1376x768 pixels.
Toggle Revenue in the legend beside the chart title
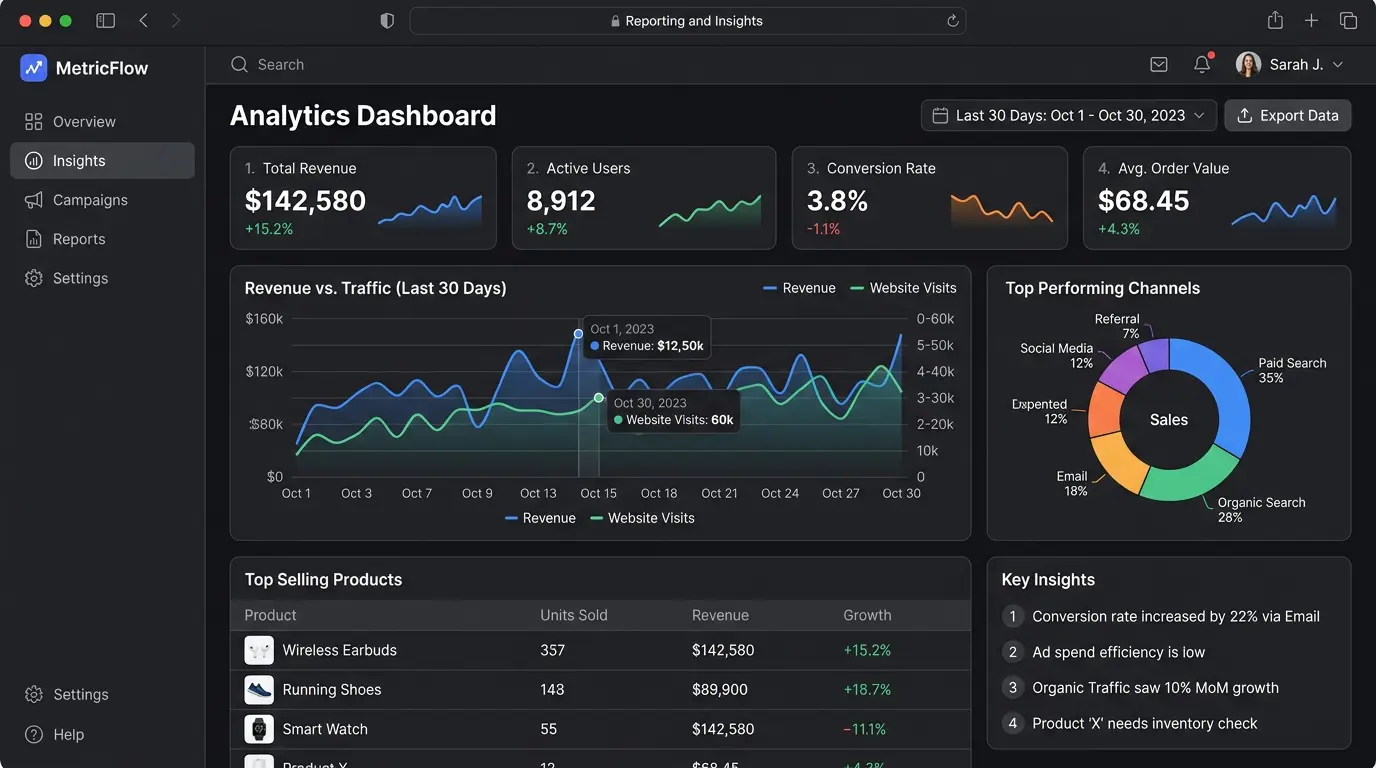(799, 288)
